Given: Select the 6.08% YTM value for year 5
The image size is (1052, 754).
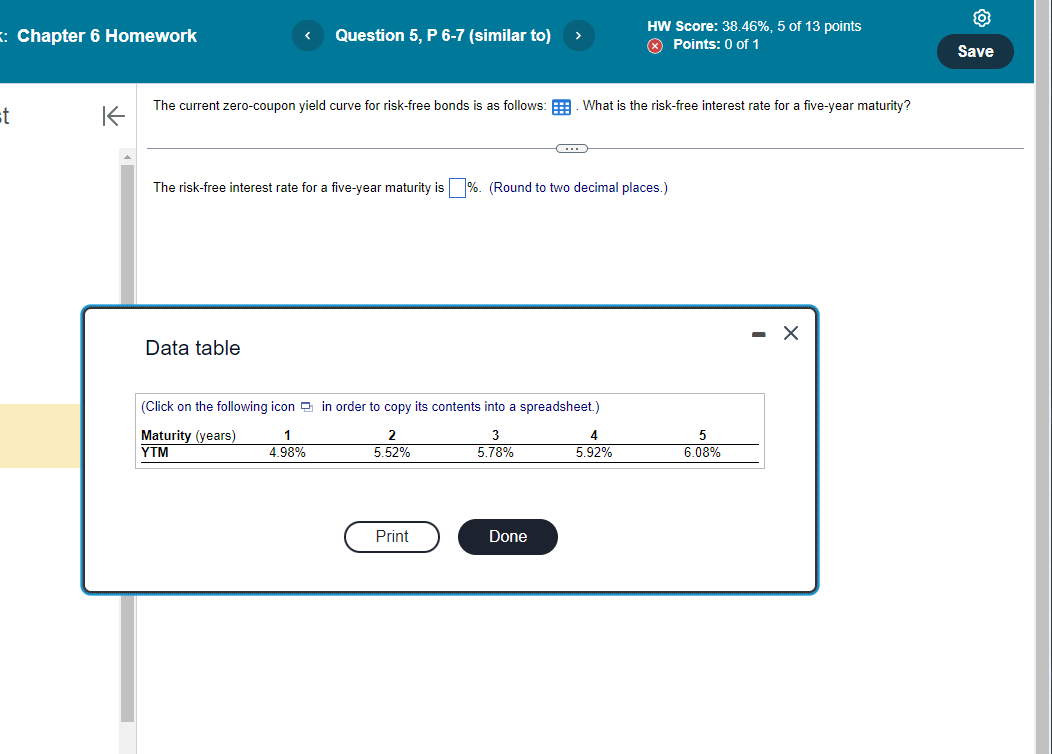Looking at the screenshot, I should point(702,452).
